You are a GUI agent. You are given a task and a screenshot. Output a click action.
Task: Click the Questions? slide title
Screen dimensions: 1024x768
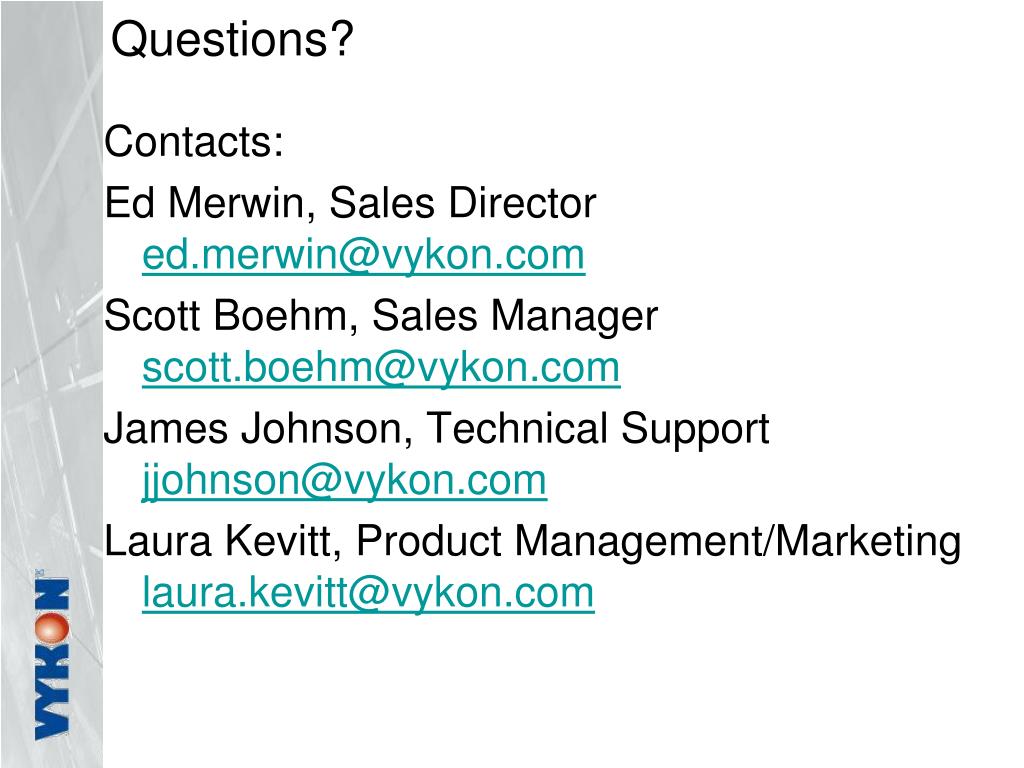click(232, 39)
